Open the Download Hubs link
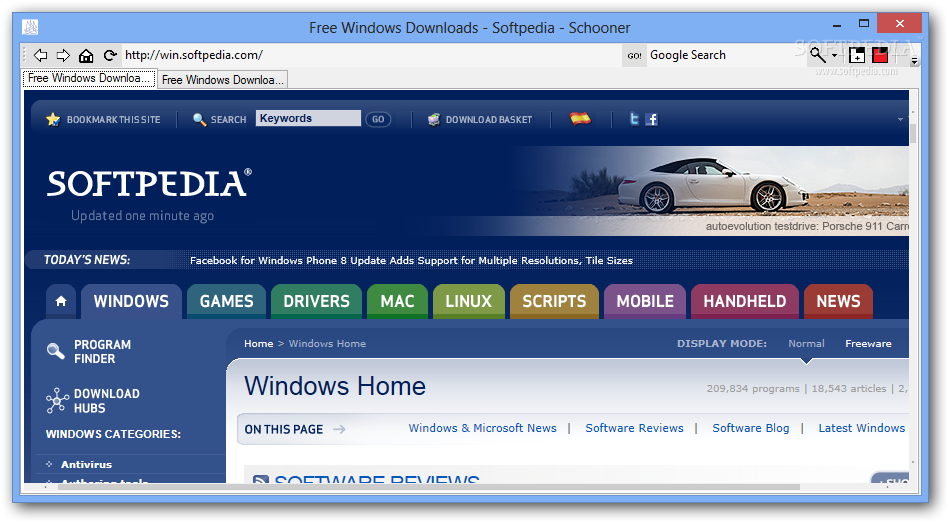This screenshot has height=523, width=949. click(107, 401)
